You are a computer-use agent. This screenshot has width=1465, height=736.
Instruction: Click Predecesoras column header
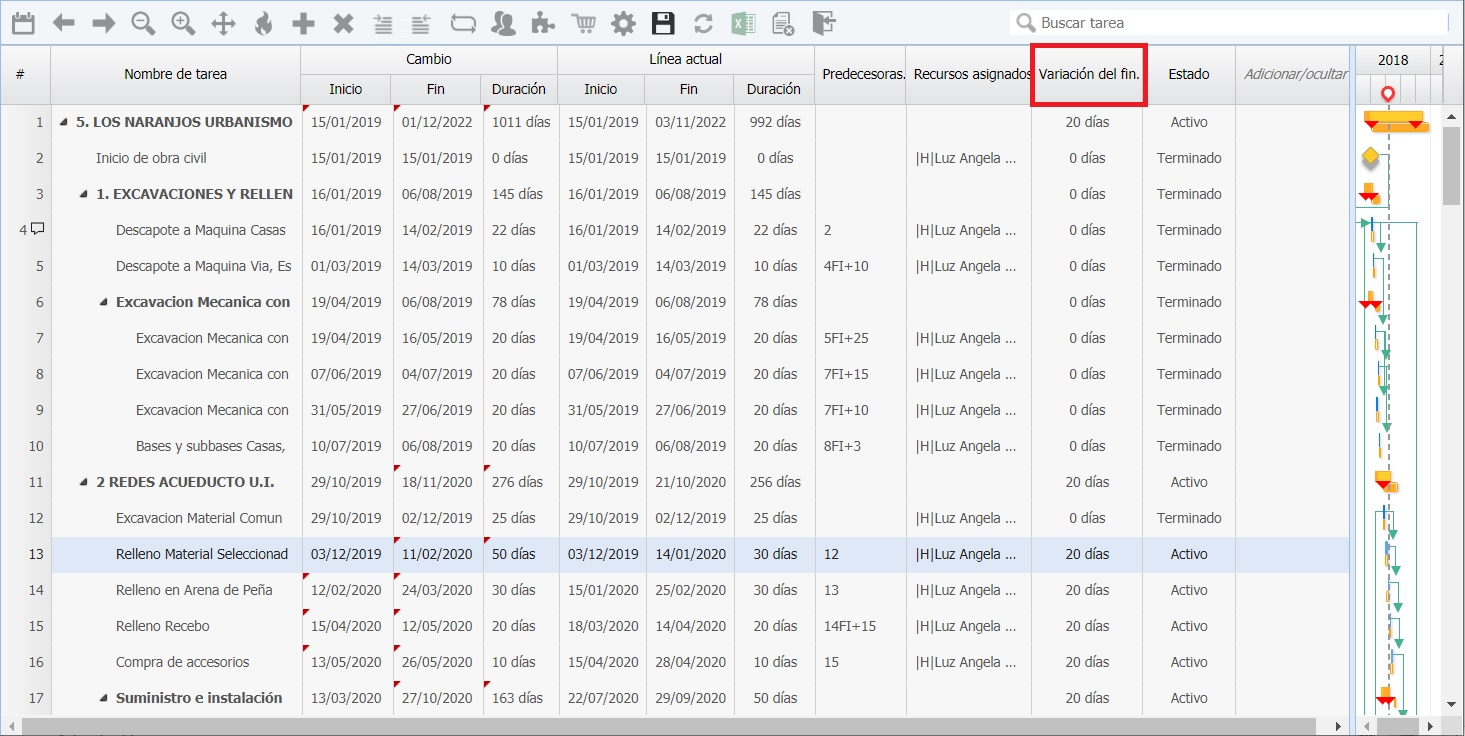click(x=860, y=74)
